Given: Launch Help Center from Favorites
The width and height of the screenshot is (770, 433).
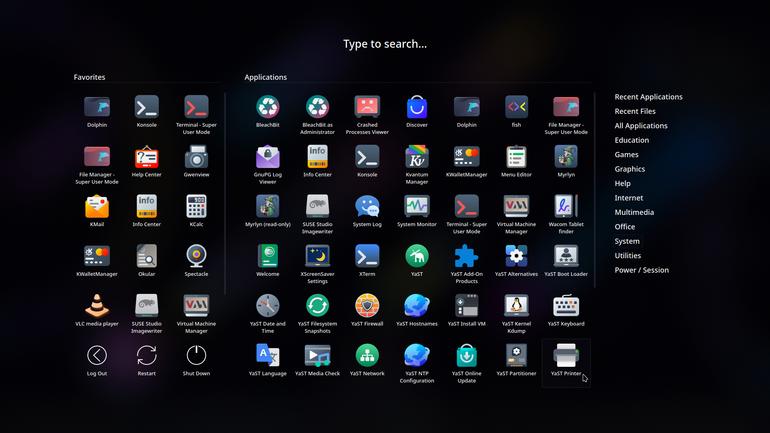Looking at the screenshot, I should pyautogui.click(x=146, y=162).
